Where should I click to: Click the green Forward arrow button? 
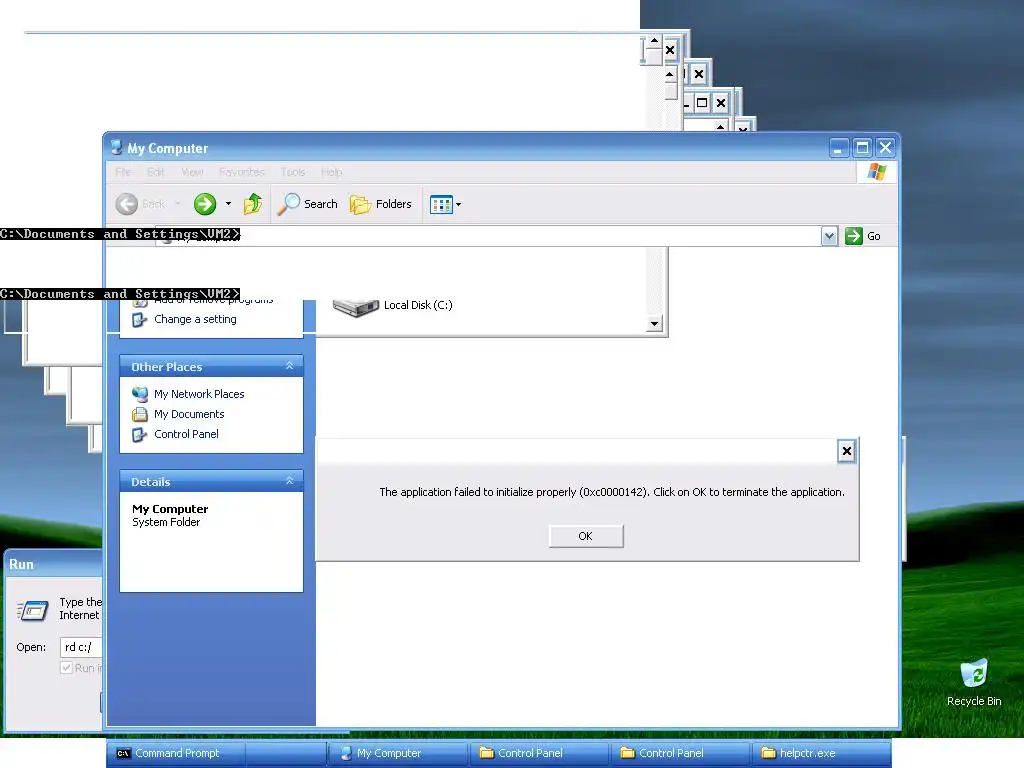point(204,204)
